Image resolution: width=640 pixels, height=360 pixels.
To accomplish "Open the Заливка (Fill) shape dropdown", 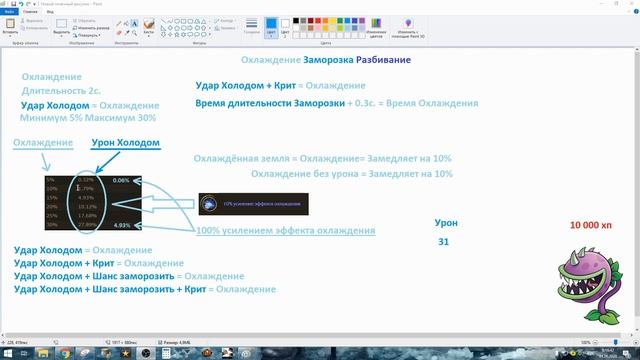I will [225, 28].
